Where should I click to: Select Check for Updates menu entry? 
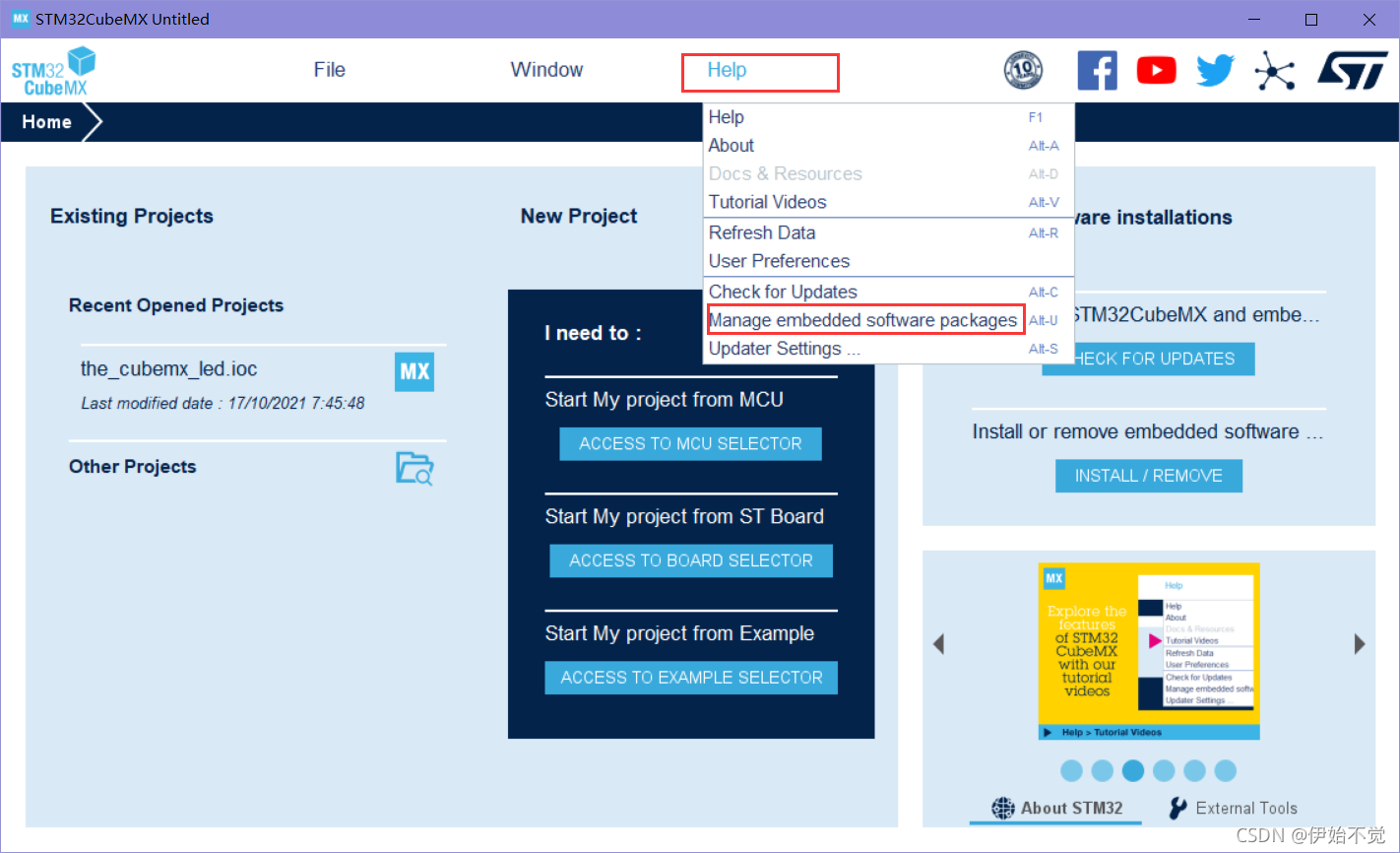tap(888, 293)
